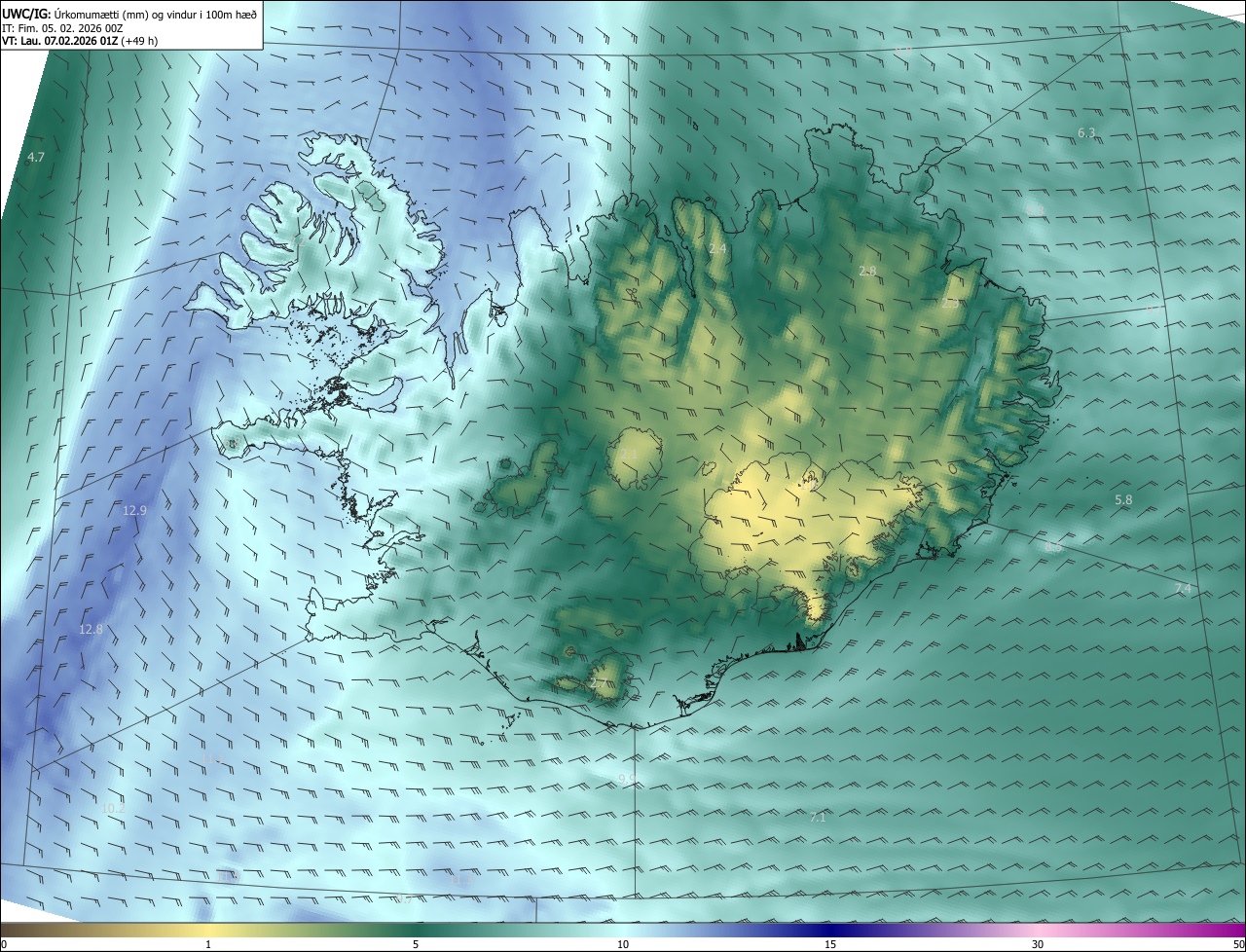This screenshot has width=1246, height=952.
Task: Click the 2.4 value label on map
Action: pos(717,249)
